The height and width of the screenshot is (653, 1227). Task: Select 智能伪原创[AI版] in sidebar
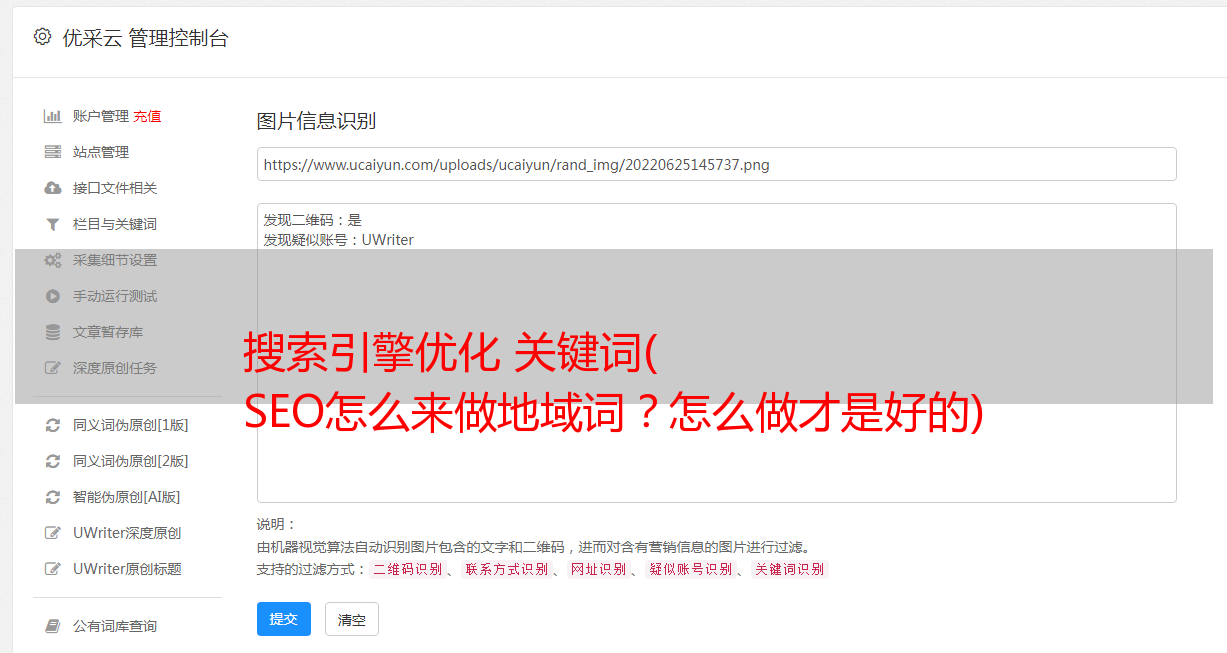pos(127,497)
